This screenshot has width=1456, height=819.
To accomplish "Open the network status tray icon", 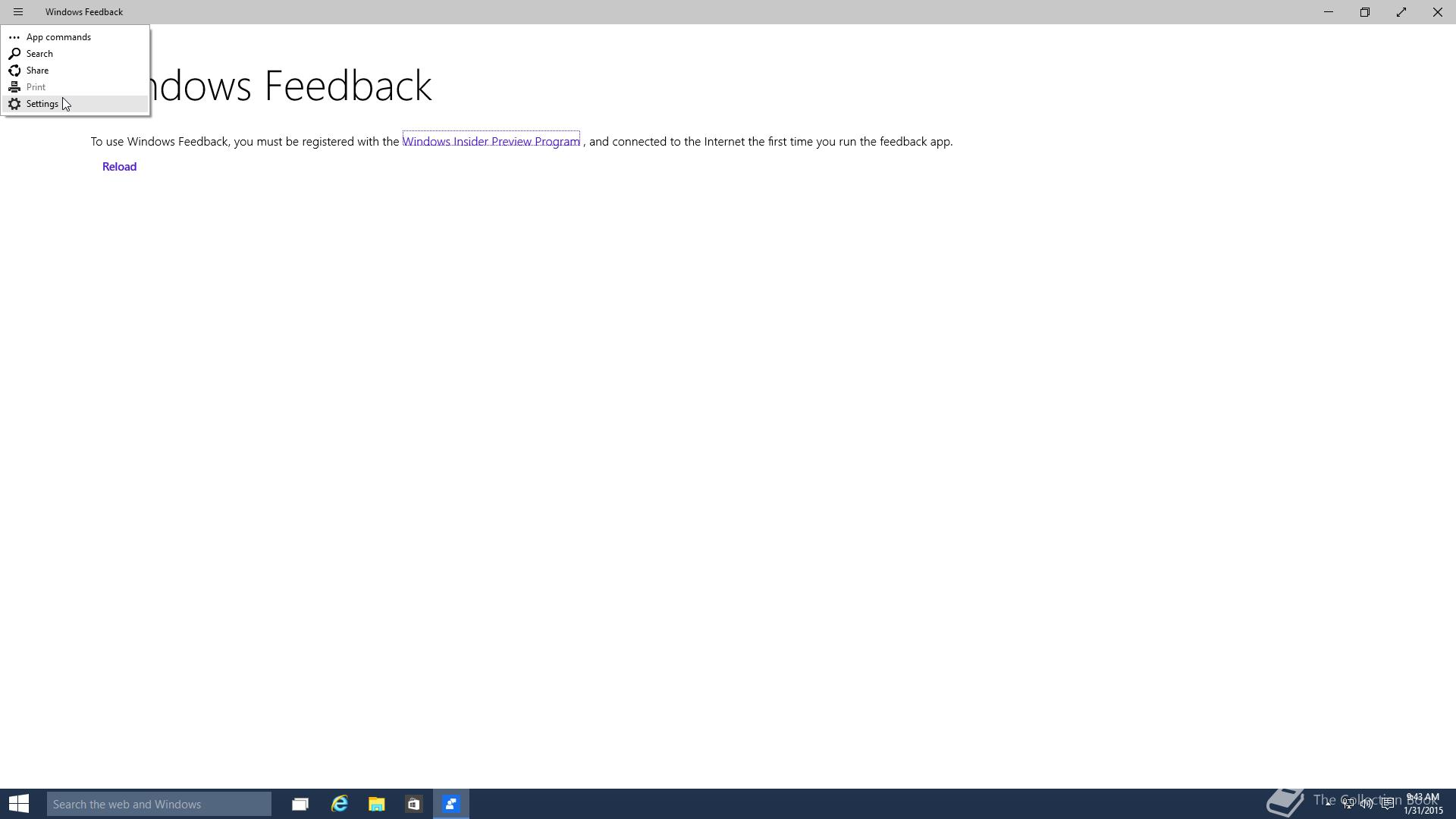I will tap(1348, 804).
